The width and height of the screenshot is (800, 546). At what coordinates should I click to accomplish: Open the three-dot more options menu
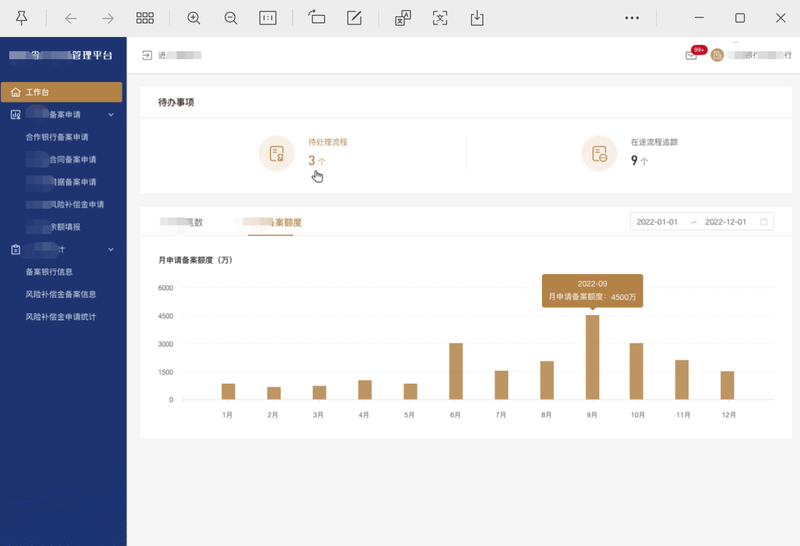click(x=631, y=18)
